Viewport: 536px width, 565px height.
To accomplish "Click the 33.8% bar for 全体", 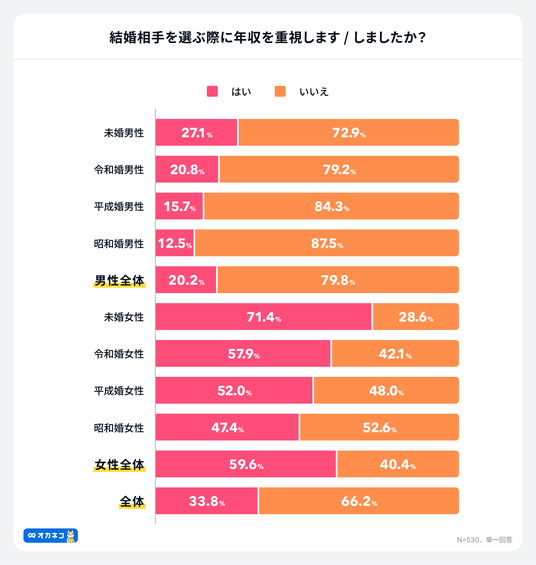I will (x=207, y=501).
